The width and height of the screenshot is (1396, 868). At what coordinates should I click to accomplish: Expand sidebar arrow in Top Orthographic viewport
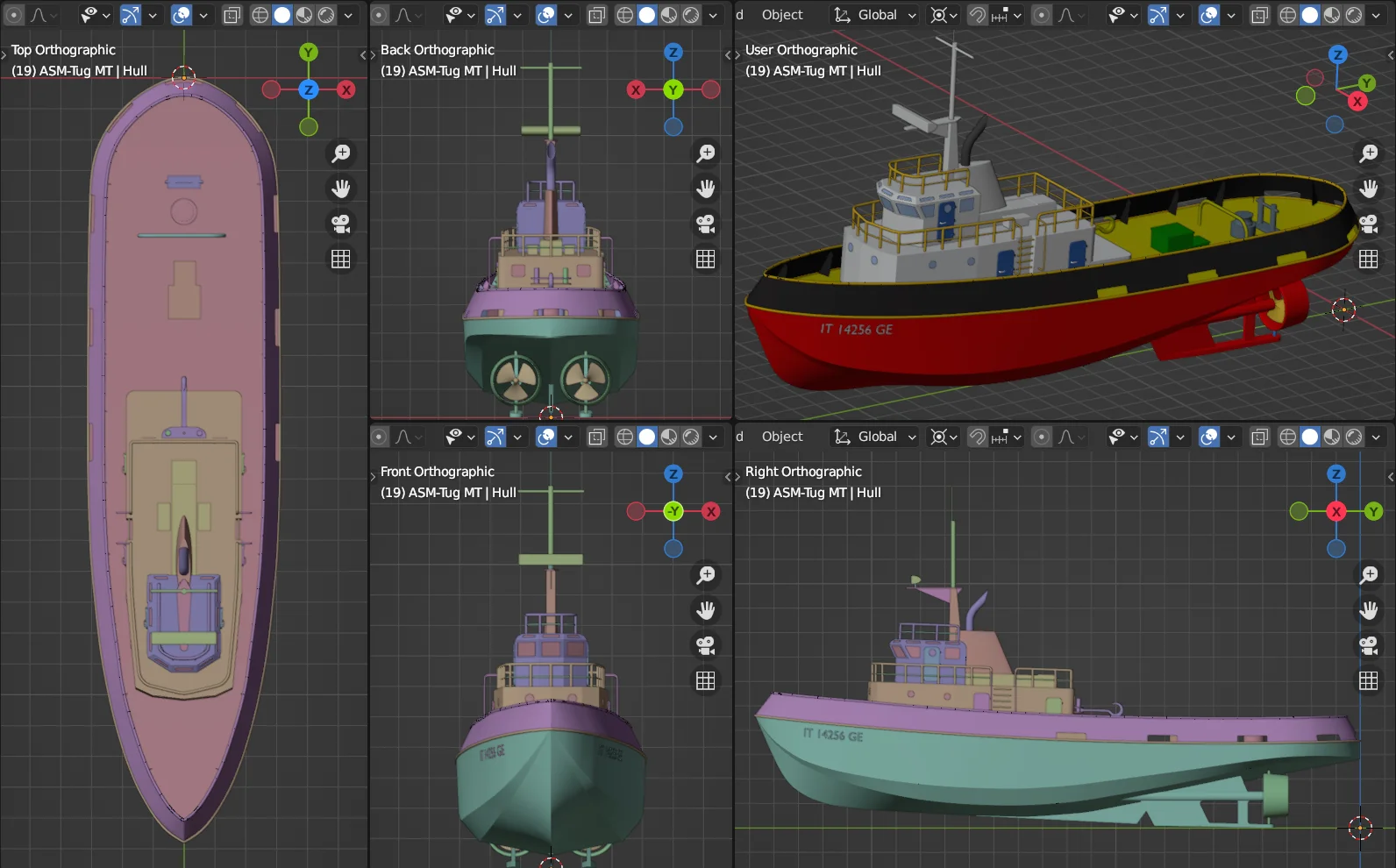363,55
